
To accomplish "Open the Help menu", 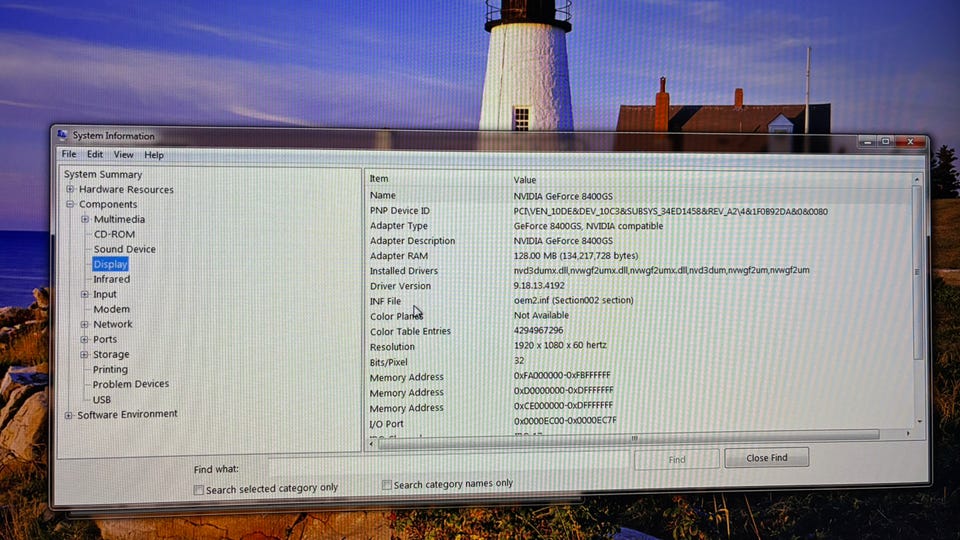I will (x=154, y=155).
